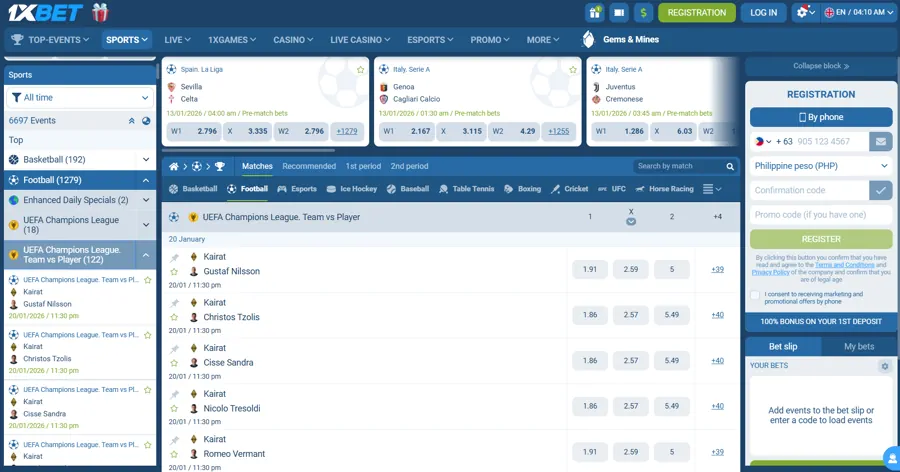Click the globe icon beside 6697 Events
Viewport: 900px width, 472px height.
[146, 121]
